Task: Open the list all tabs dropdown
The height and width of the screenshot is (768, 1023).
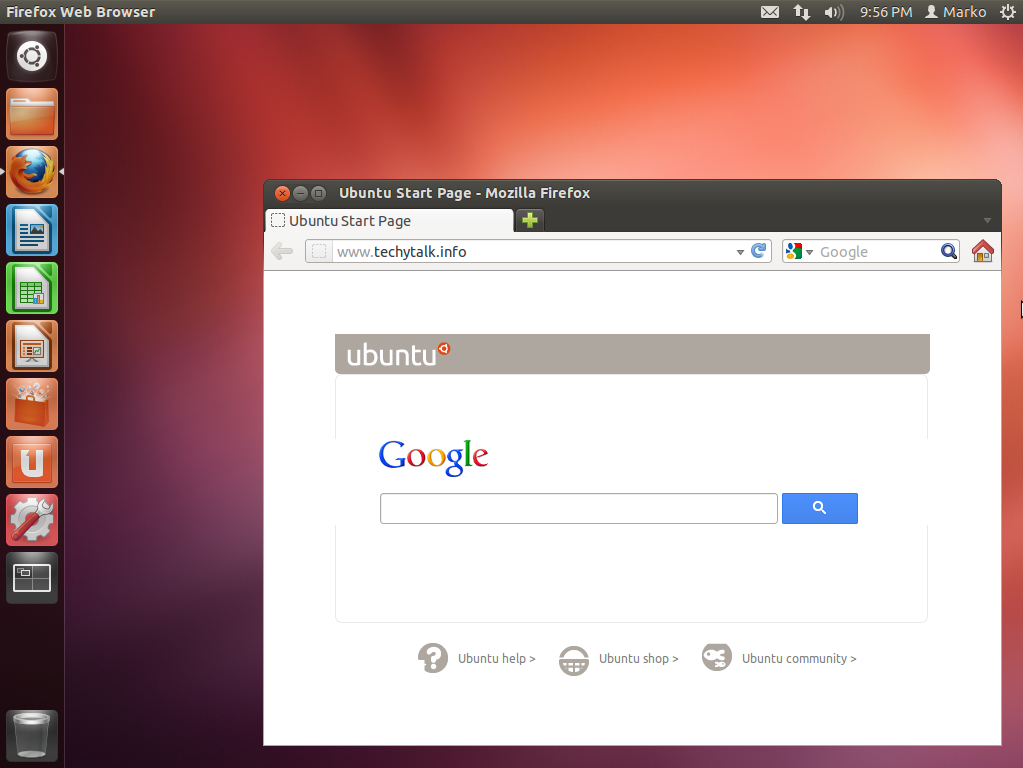Action: (987, 221)
